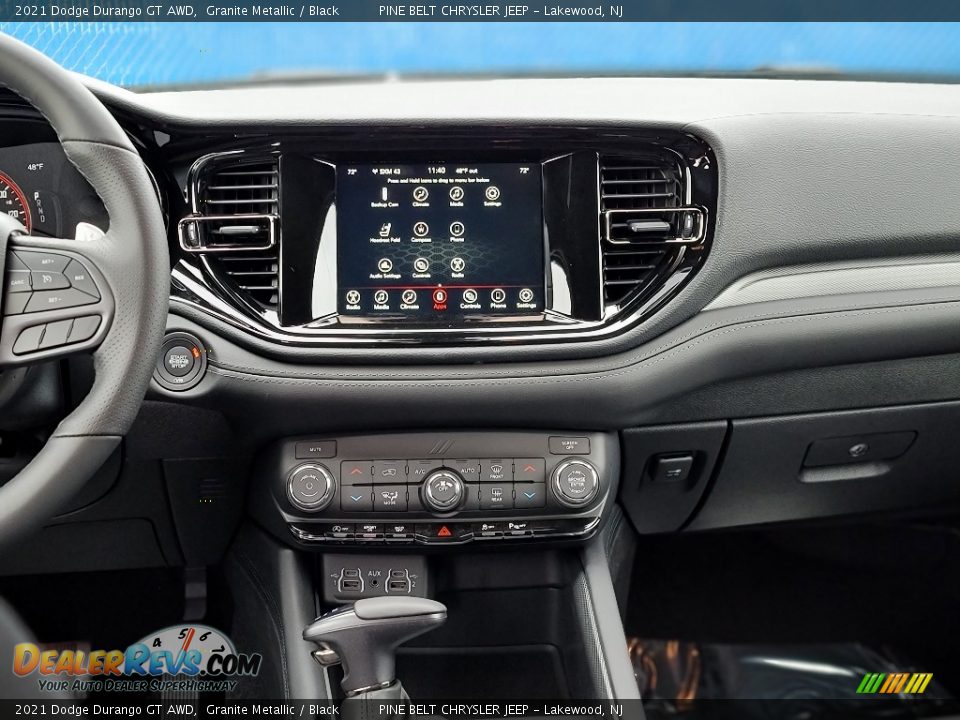Tap the driver-side 72° temperature readout
Screen dimensions: 960x720
coord(352,172)
